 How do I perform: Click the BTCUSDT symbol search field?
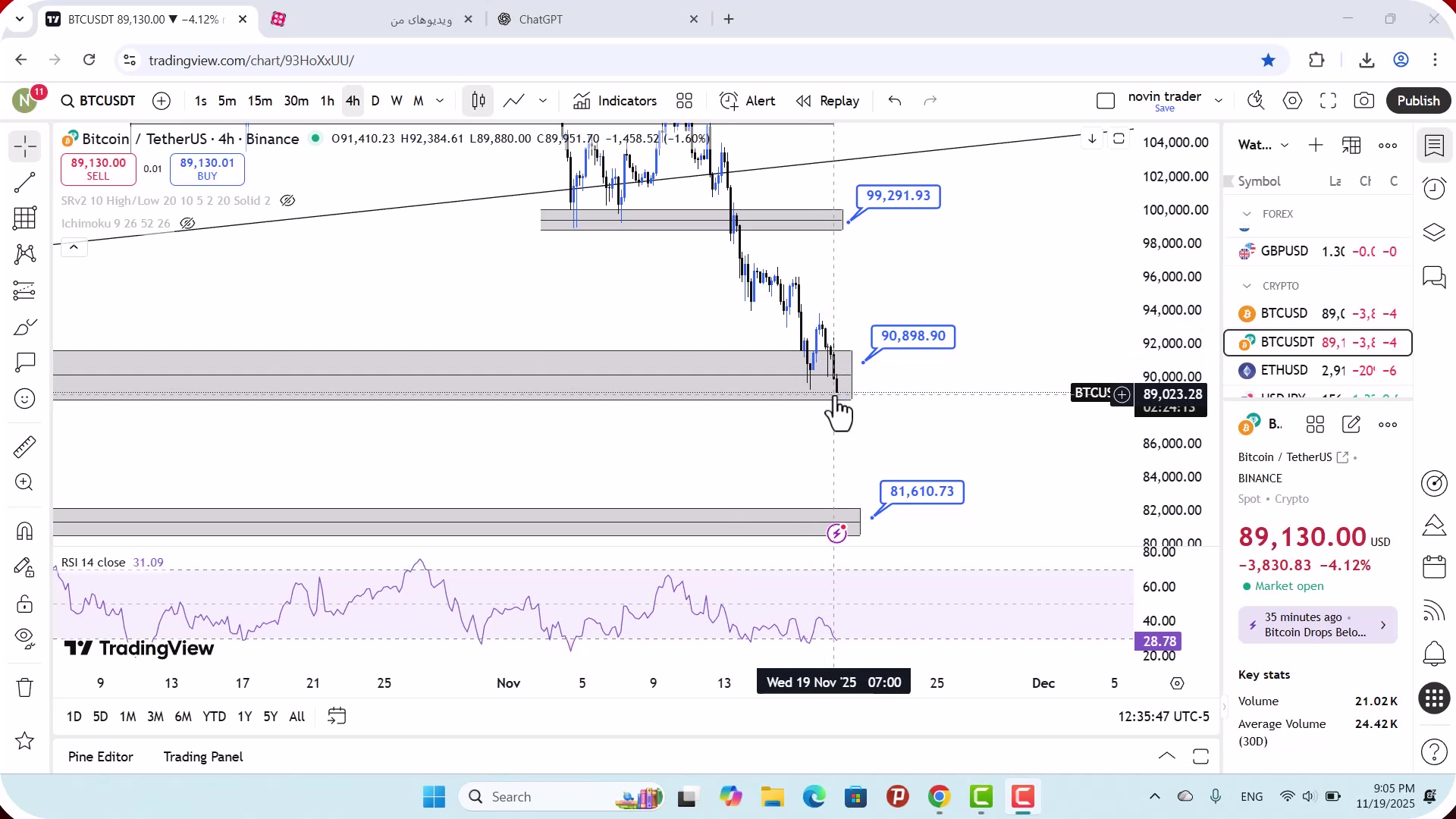point(98,101)
